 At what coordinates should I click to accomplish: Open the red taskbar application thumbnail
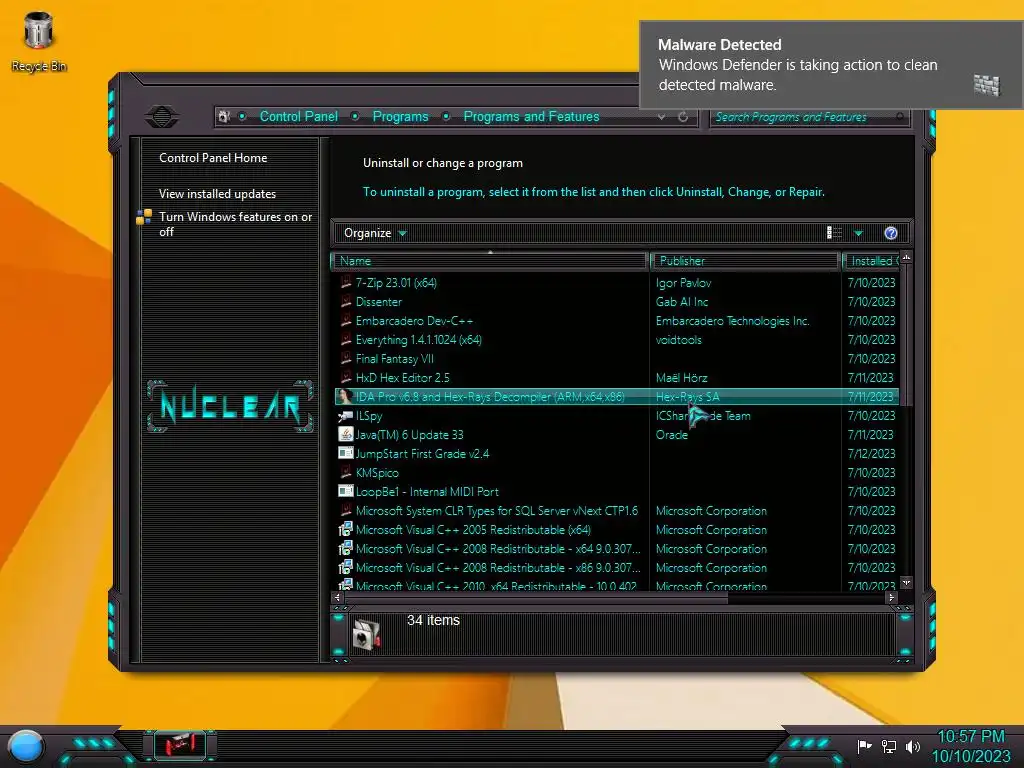[180, 745]
